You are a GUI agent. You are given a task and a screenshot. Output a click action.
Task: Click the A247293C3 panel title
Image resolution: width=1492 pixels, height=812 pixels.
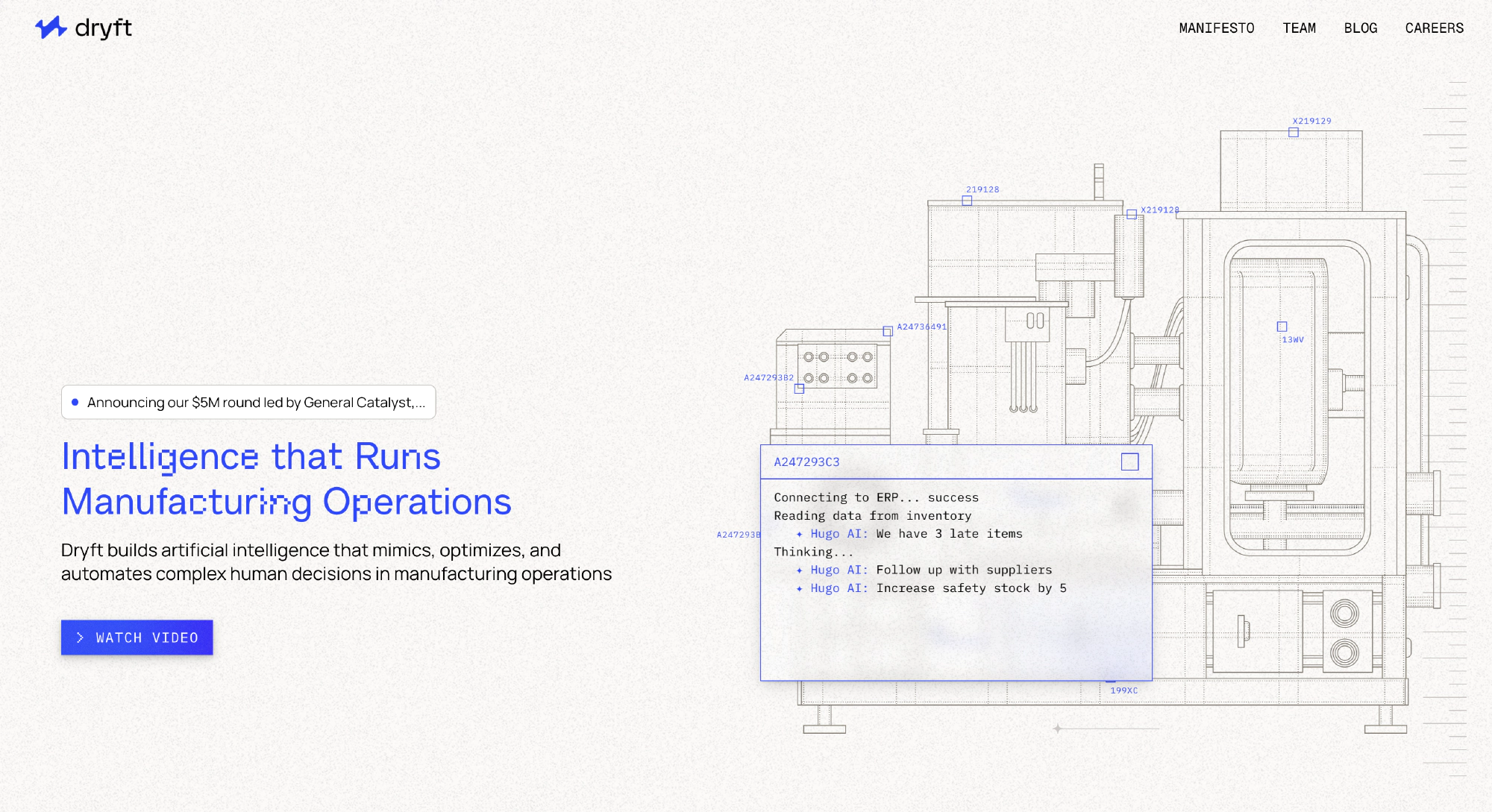(806, 462)
